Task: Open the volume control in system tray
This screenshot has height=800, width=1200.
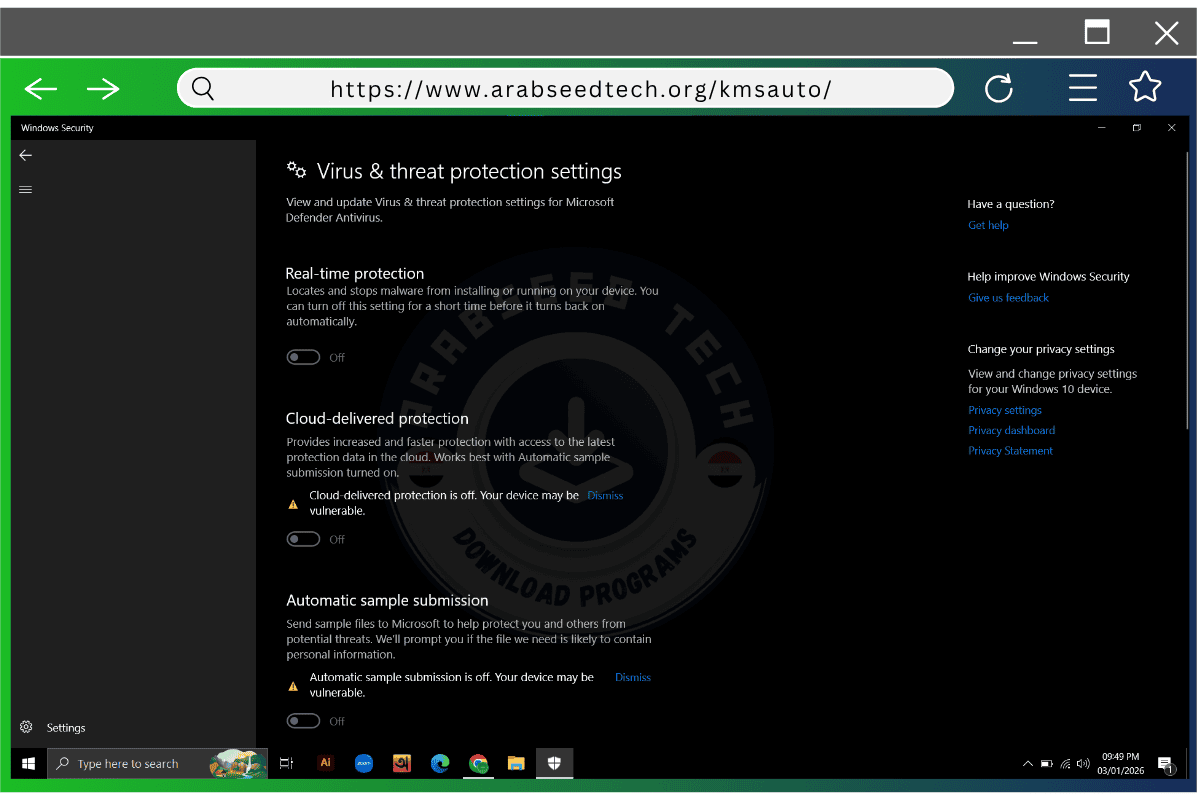Action: [1083, 764]
